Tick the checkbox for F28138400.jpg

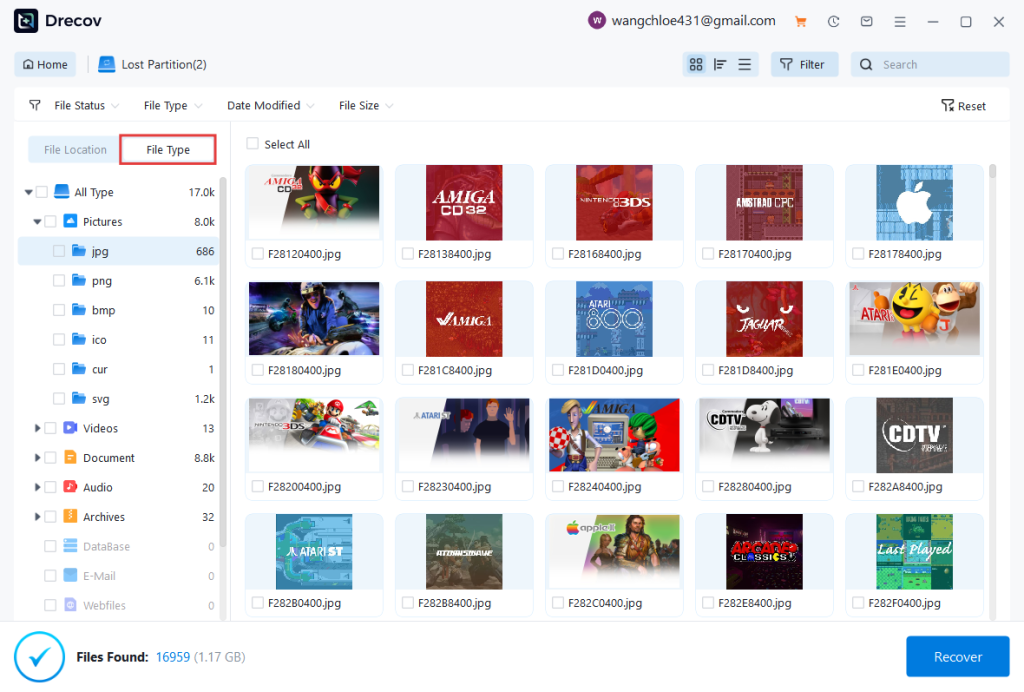[408, 254]
